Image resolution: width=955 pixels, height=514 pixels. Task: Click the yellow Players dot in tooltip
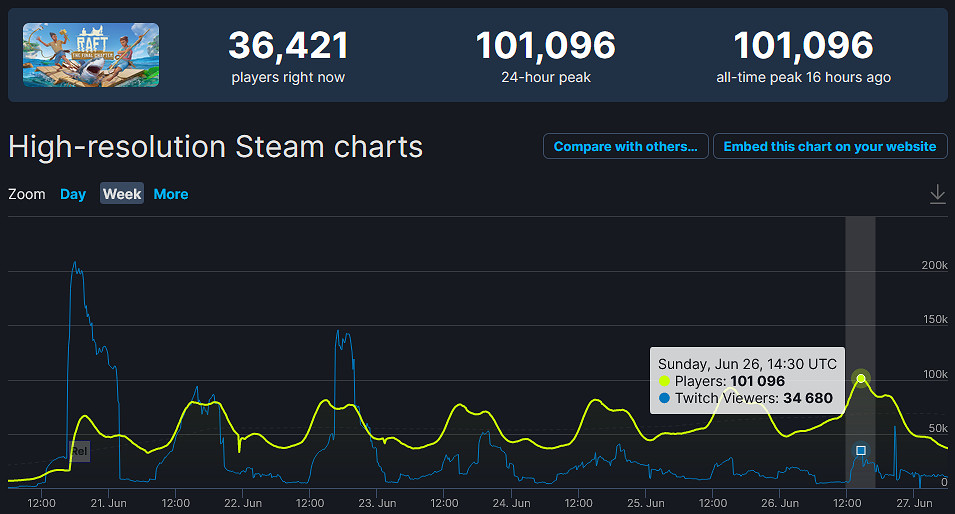(665, 381)
